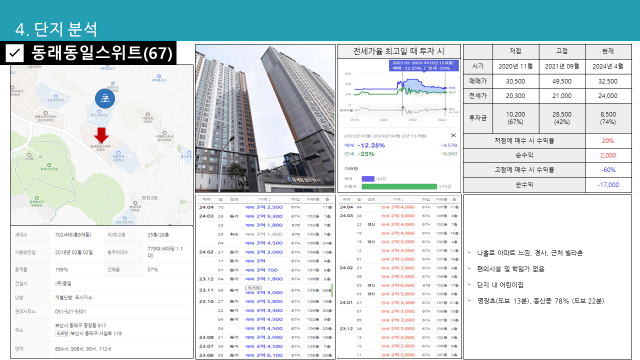The image size is (640, 360).
Task: Click the -12.35% sale change value
Action: click(371, 145)
